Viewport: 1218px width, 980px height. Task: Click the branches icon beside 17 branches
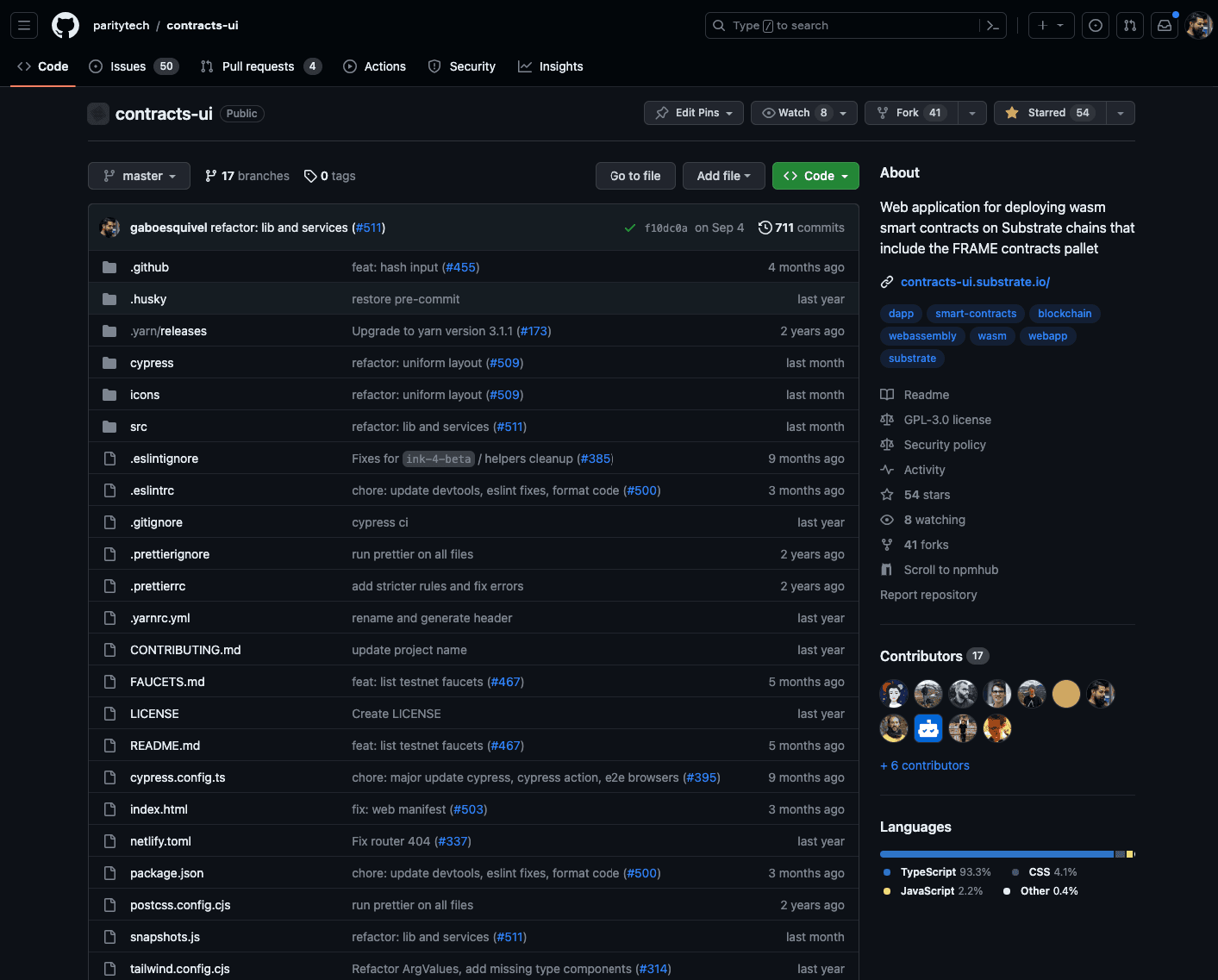[211, 176]
